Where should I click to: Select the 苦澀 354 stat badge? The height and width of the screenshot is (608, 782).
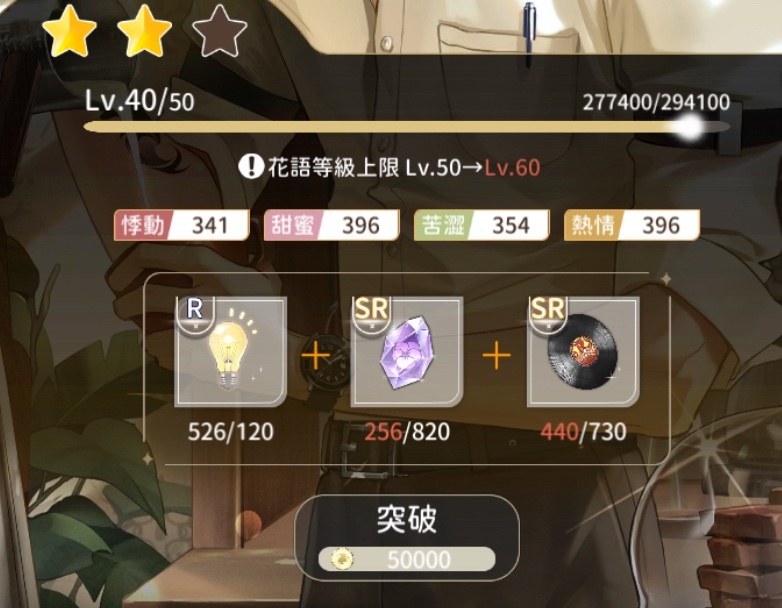pos(482,225)
